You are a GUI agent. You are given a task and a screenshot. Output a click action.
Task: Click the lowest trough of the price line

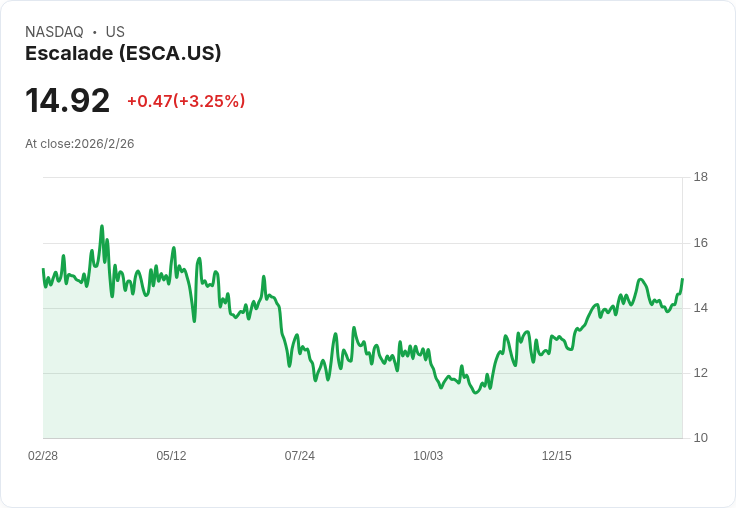[476, 393]
